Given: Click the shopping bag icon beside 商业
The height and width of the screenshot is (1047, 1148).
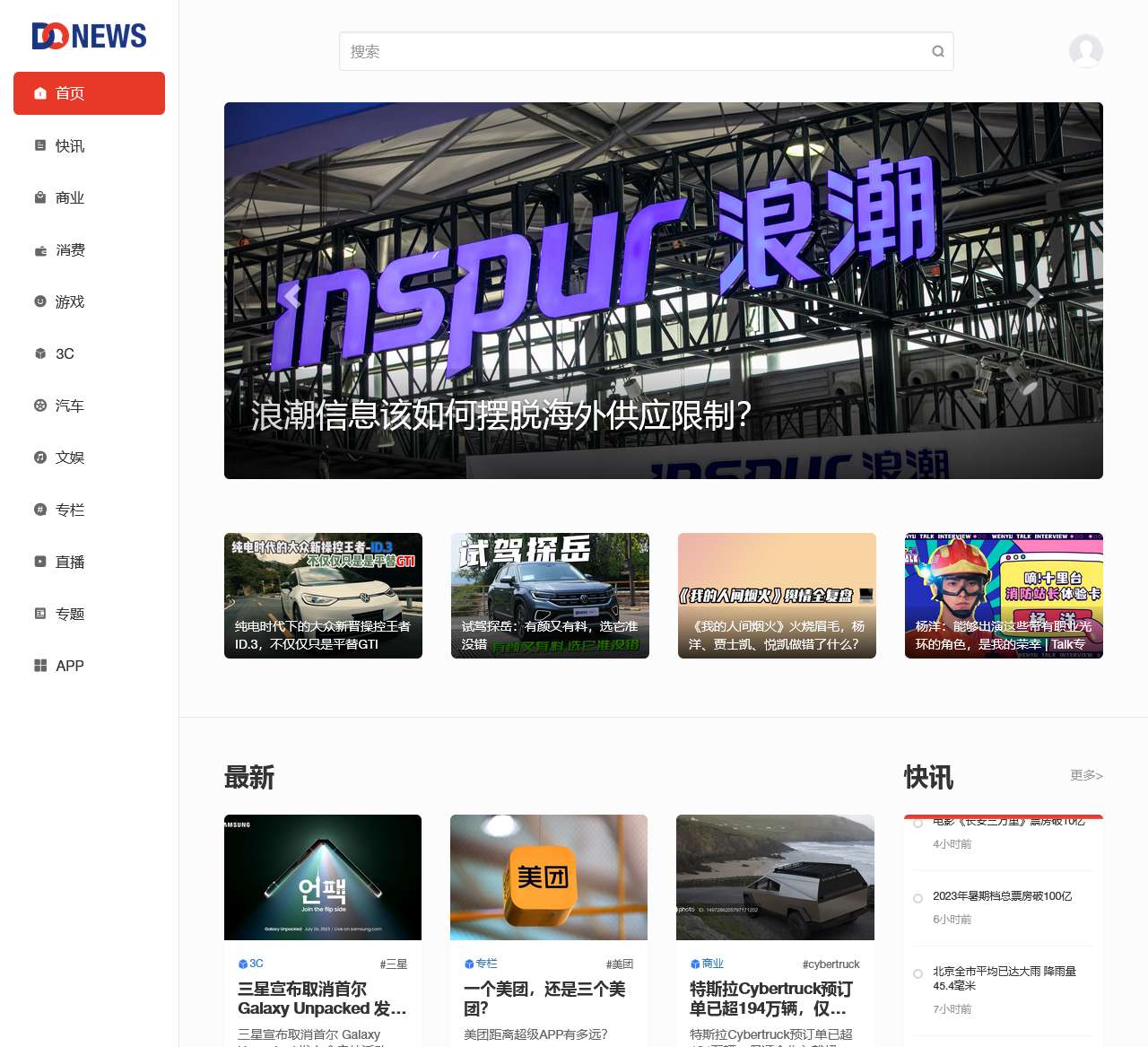Looking at the screenshot, I should click(x=40, y=197).
